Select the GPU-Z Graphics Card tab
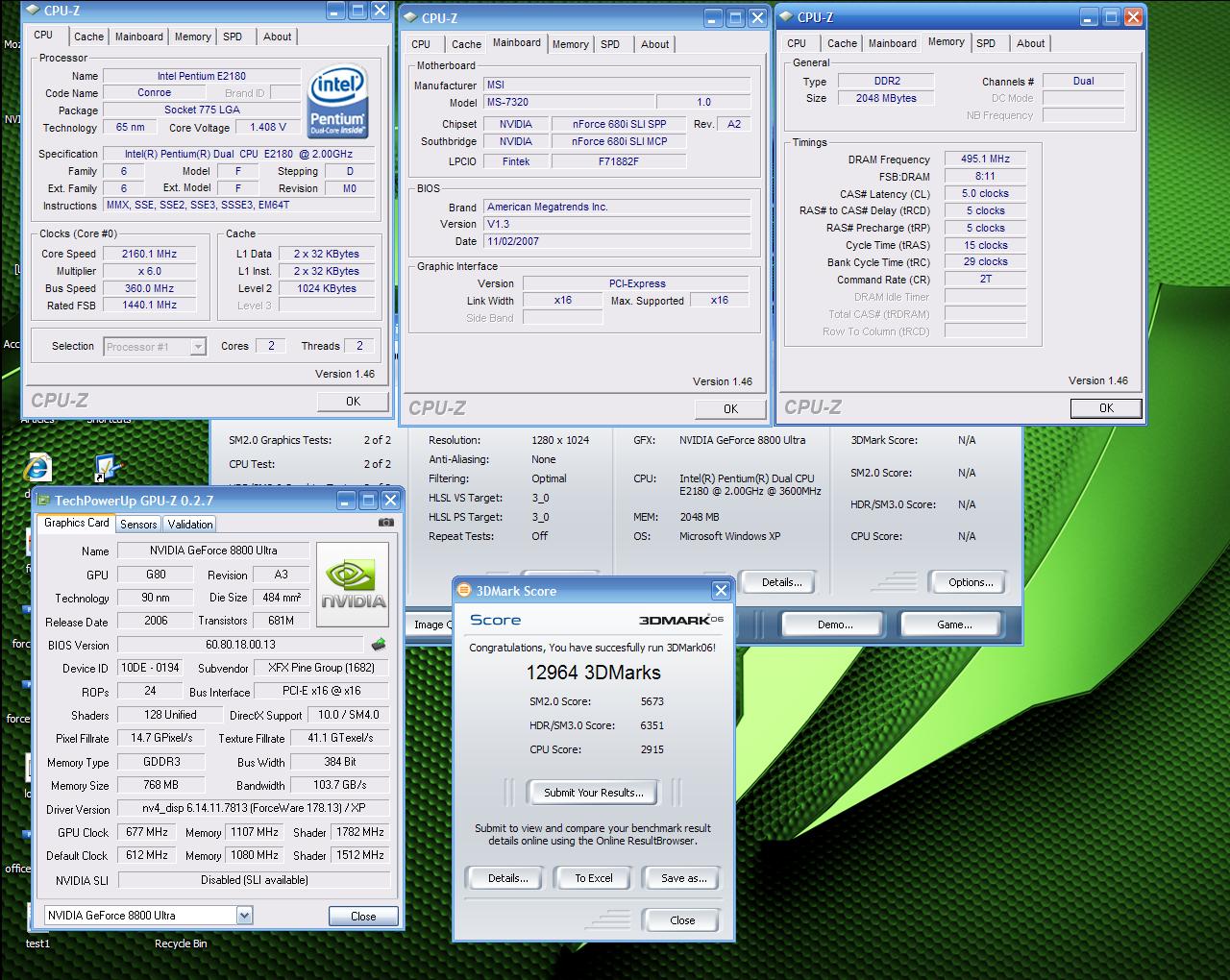This screenshot has width=1230, height=980. point(77,523)
